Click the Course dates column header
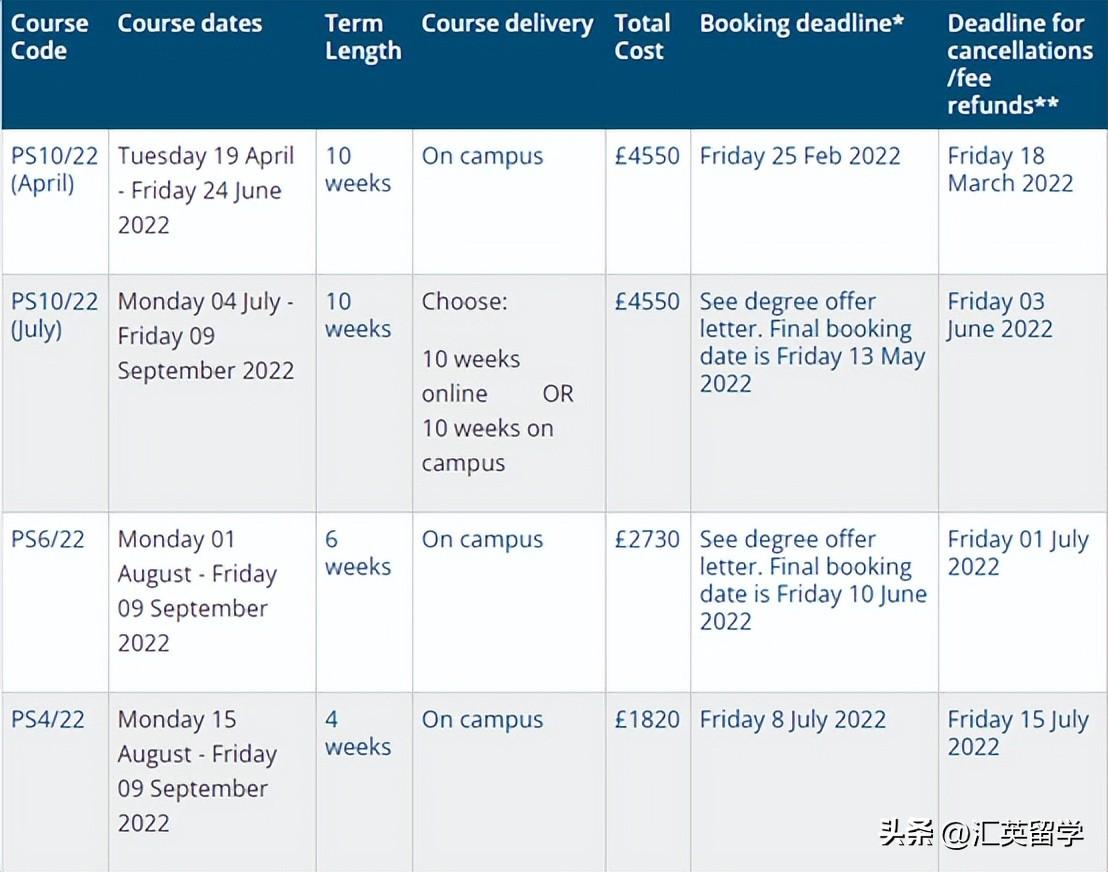Image resolution: width=1108 pixels, height=872 pixels. tap(190, 24)
